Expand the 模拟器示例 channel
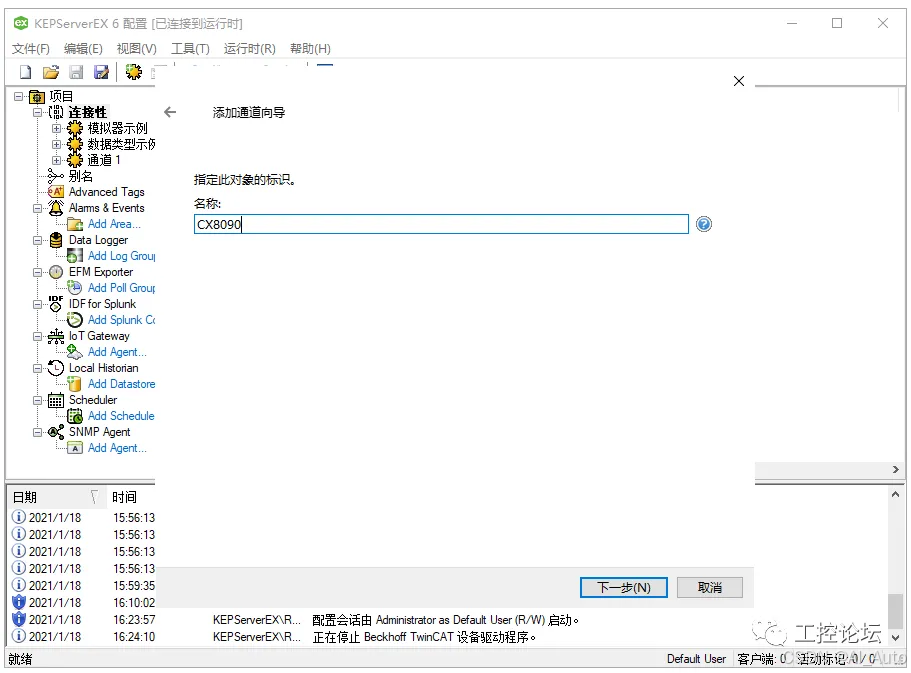Screen dimensions: 911x673 pyautogui.click(x=56, y=128)
